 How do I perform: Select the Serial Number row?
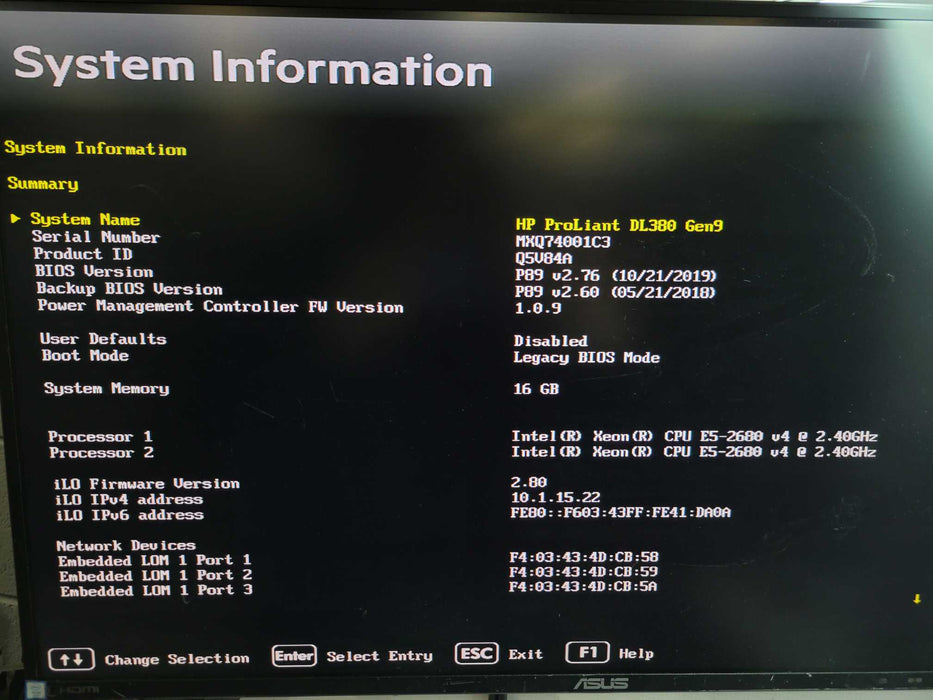point(96,237)
